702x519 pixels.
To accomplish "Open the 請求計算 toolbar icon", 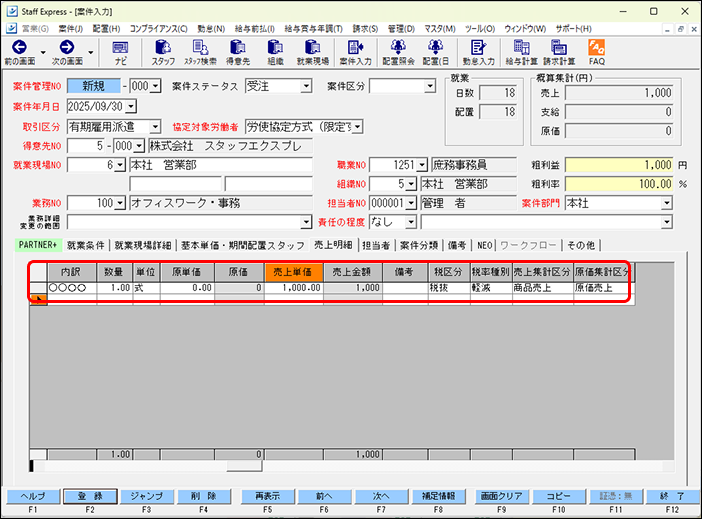I will [559, 47].
